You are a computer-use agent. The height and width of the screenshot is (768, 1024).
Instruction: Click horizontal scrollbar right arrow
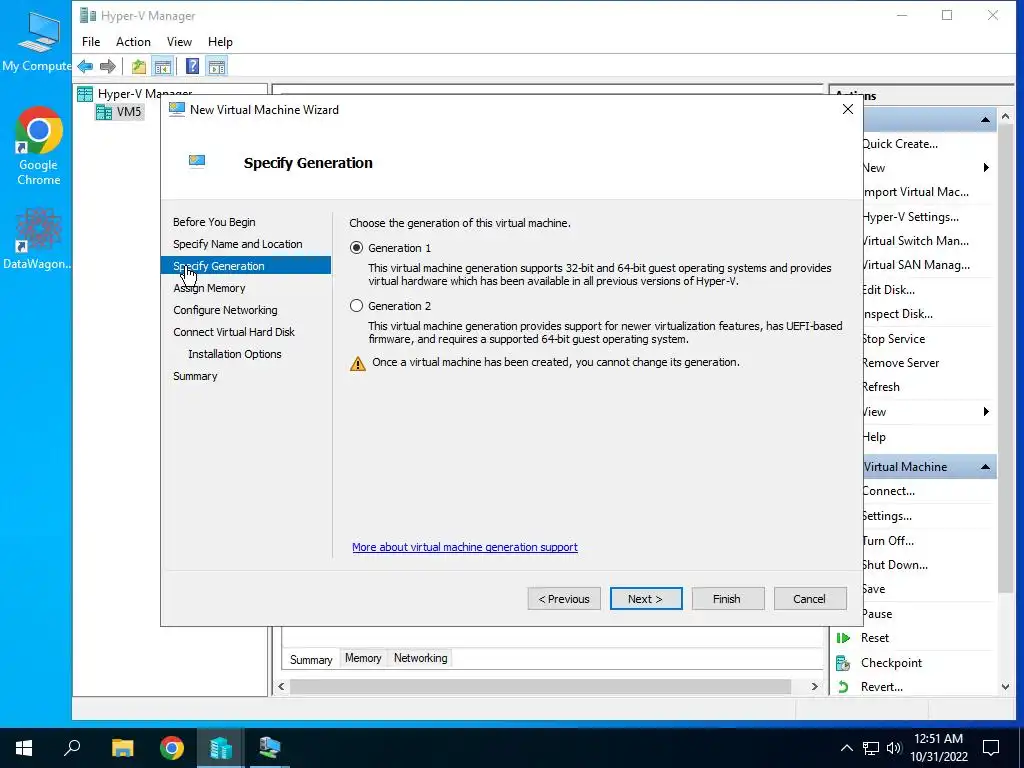[814, 686]
